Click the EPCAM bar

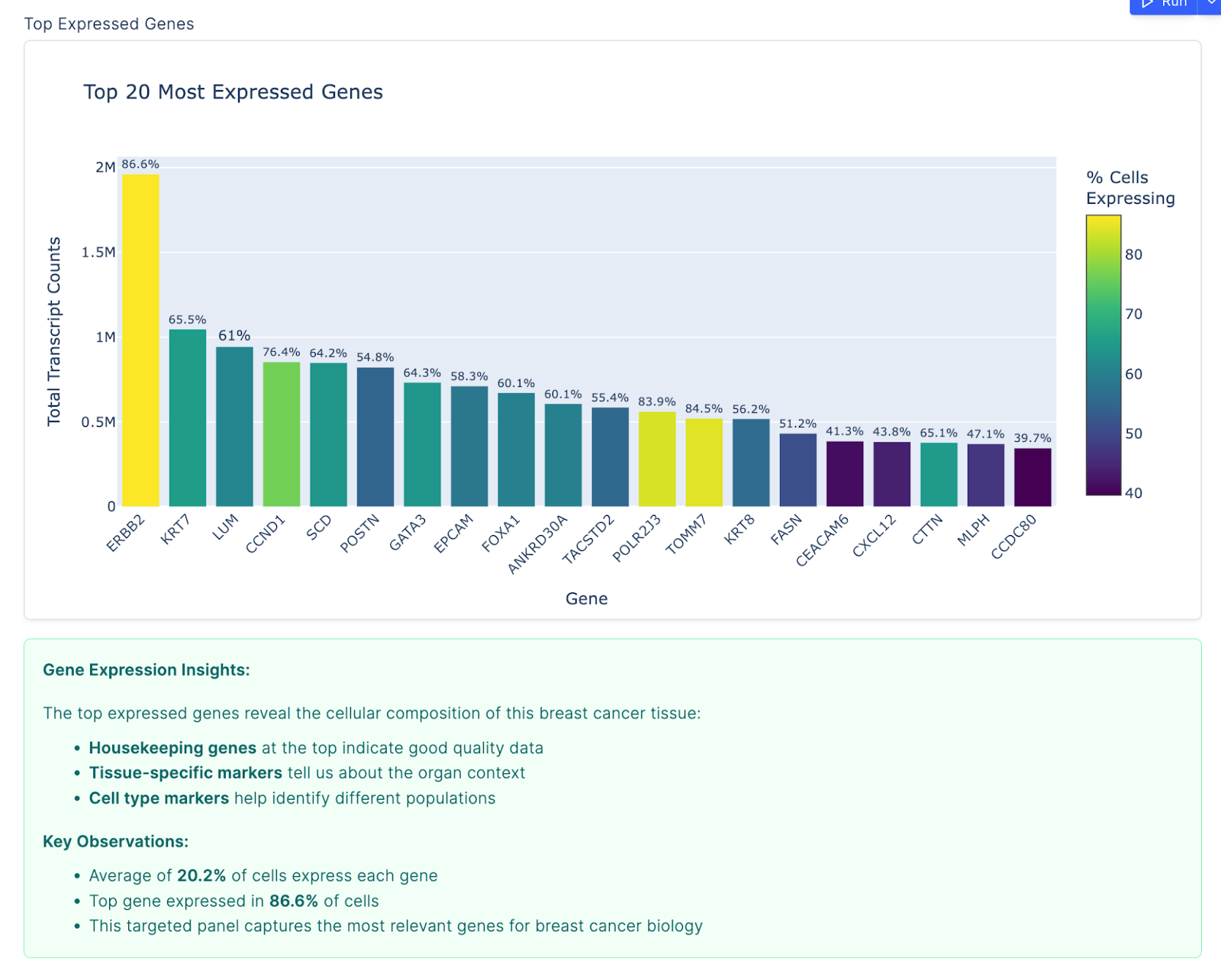point(469,446)
